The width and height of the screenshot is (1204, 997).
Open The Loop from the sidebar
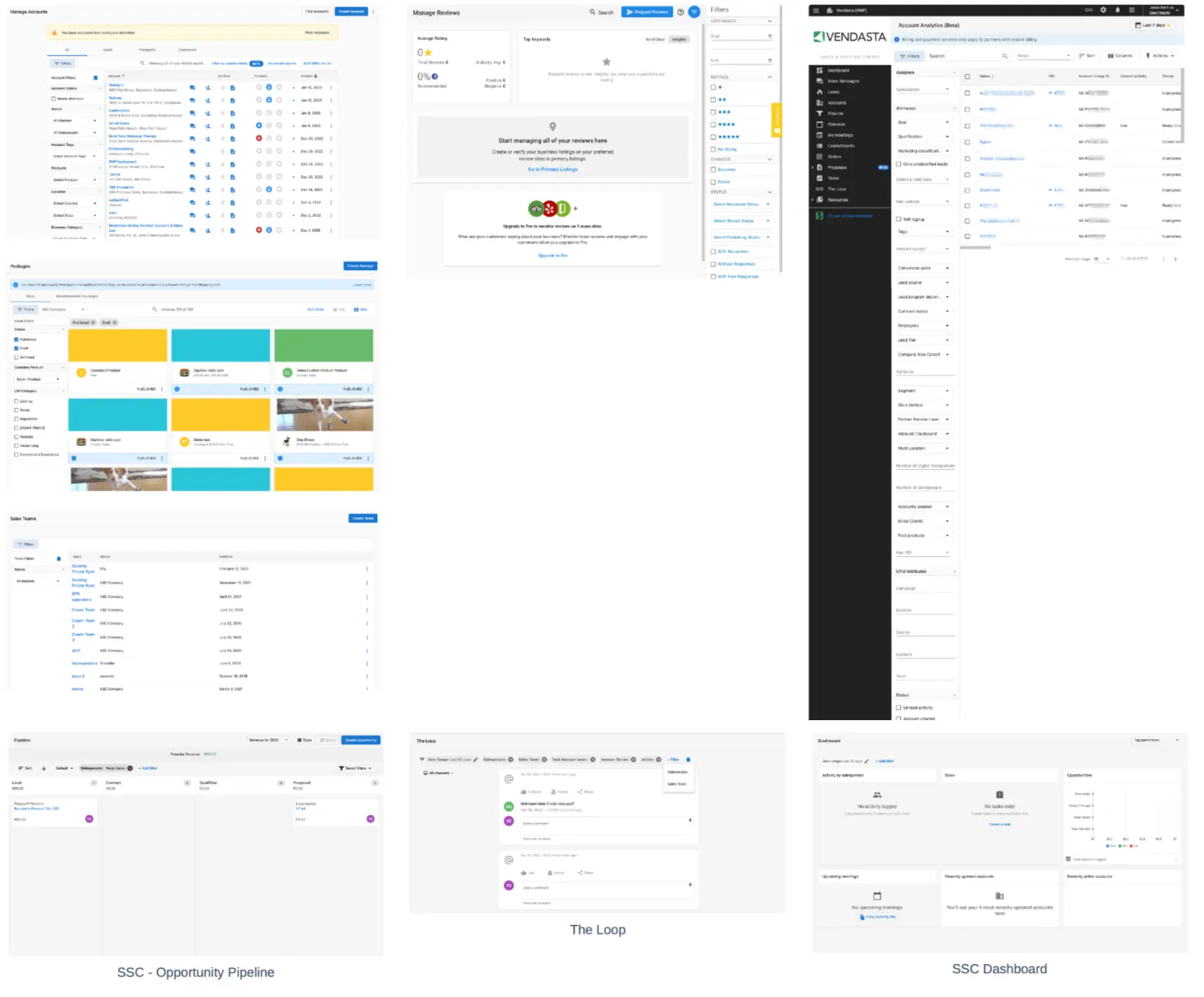coord(837,189)
